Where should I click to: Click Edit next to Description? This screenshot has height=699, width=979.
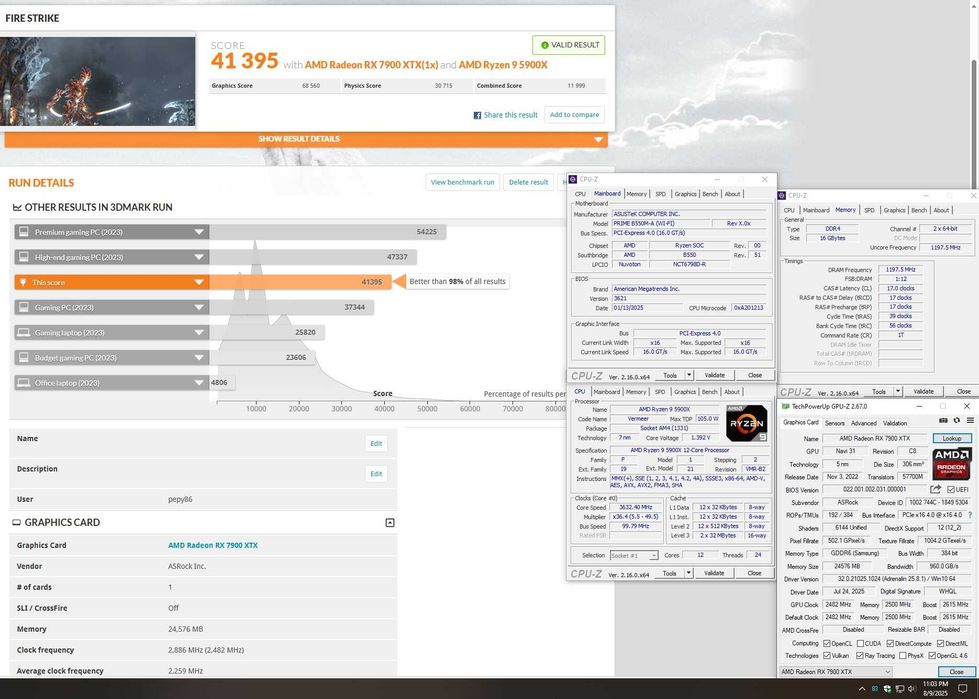coord(376,474)
